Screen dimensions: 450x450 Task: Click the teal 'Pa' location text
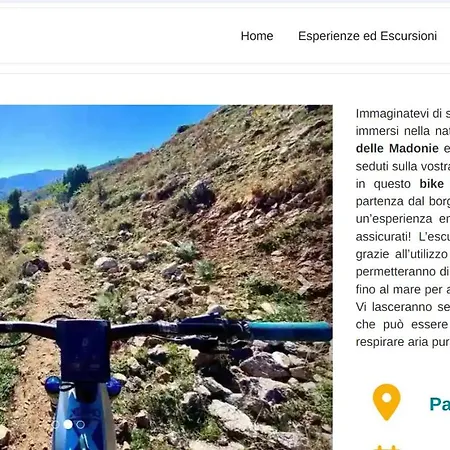pyautogui.click(x=440, y=404)
